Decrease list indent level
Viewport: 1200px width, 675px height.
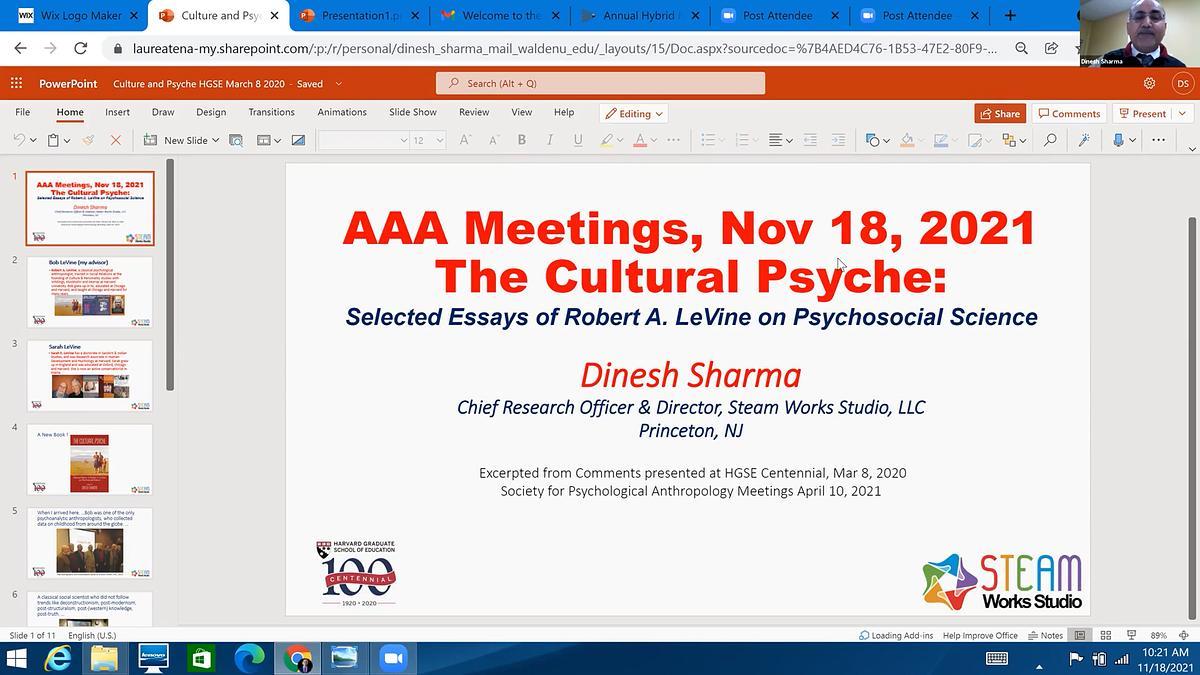pyautogui.click(x=810, y=141)
